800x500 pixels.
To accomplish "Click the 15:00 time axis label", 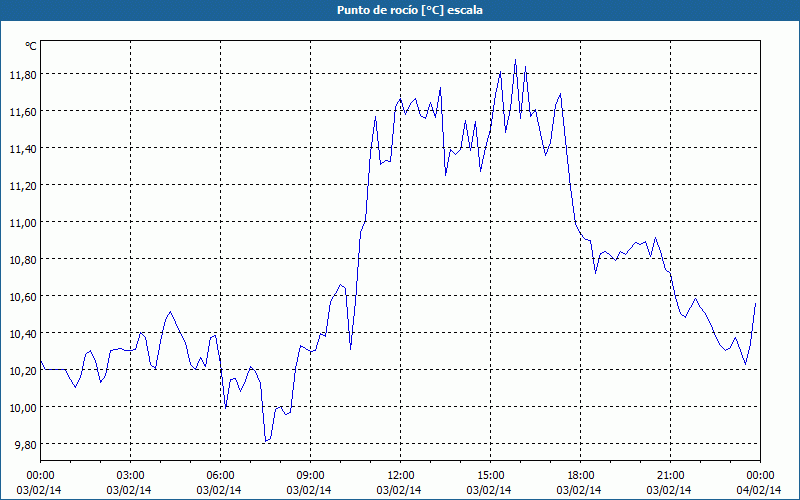I will (490, 476).
